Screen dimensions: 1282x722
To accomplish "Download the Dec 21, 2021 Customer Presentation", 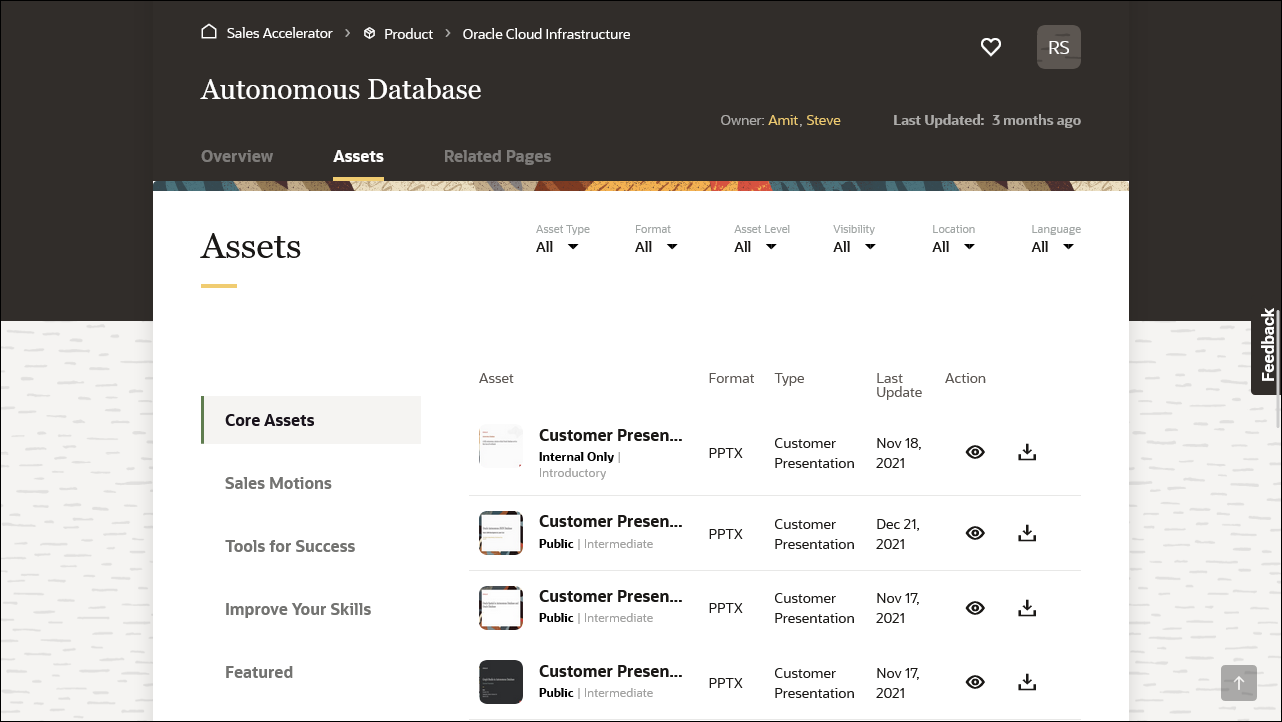I will 1027,532.
